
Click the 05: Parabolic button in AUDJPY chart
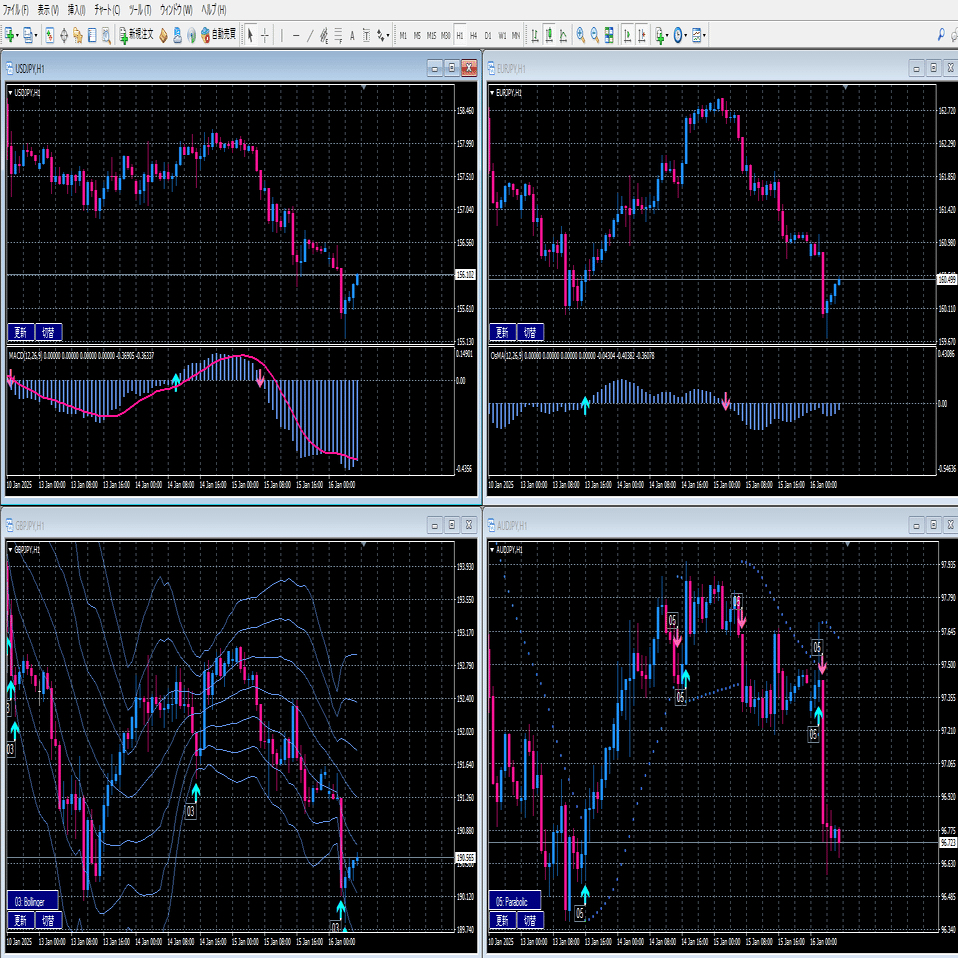tap(514, 901)
